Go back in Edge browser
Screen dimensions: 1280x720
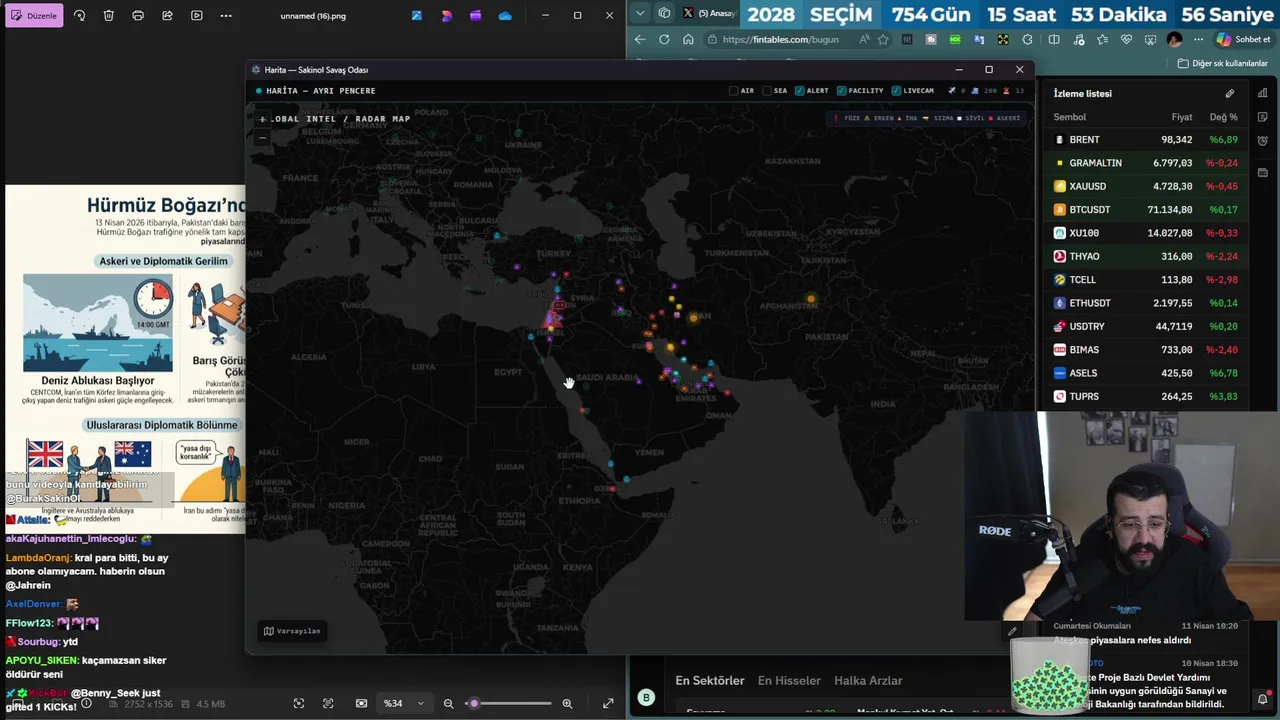640,40
